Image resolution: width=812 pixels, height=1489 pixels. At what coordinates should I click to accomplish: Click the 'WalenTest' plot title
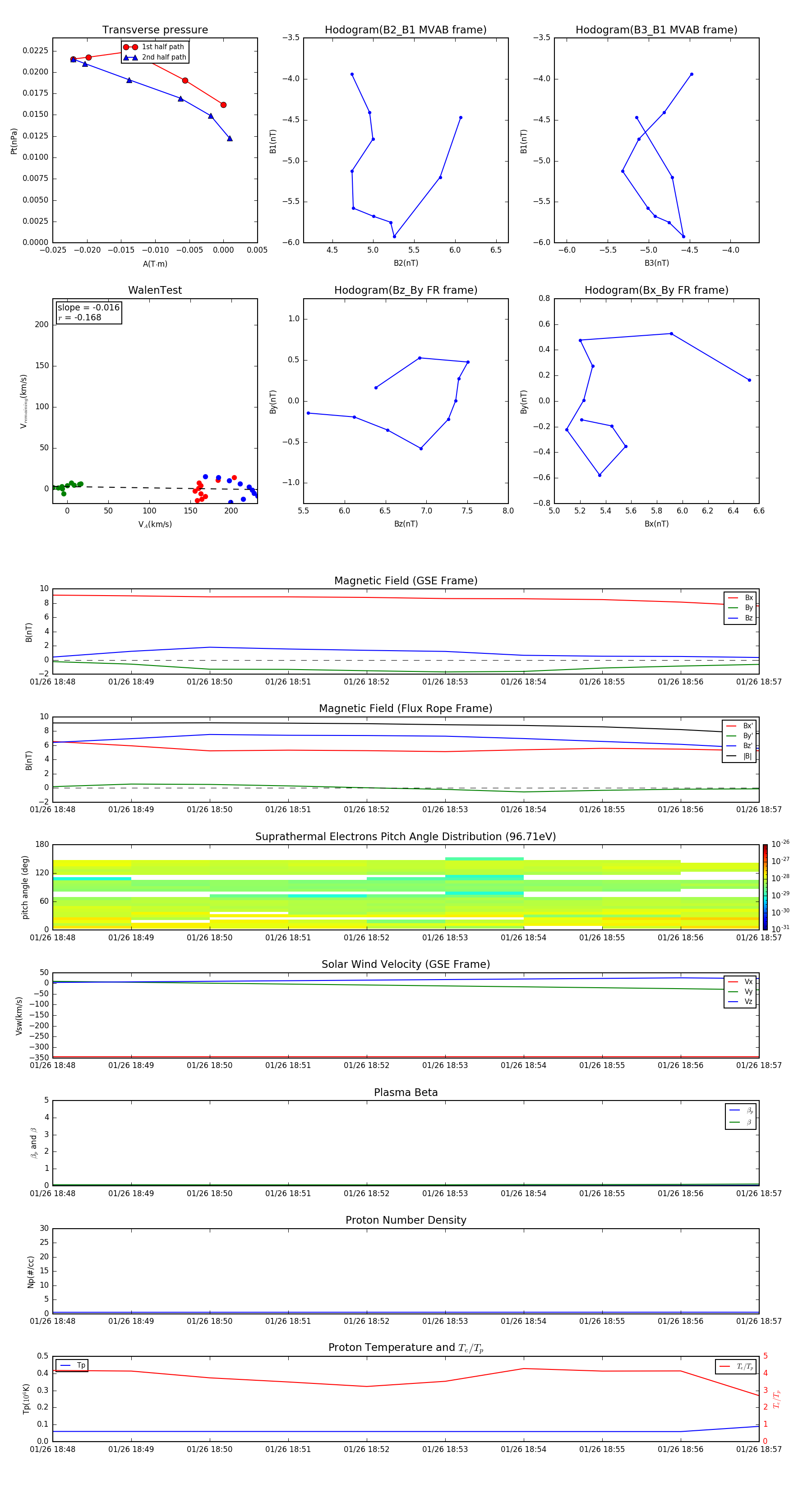155,290
